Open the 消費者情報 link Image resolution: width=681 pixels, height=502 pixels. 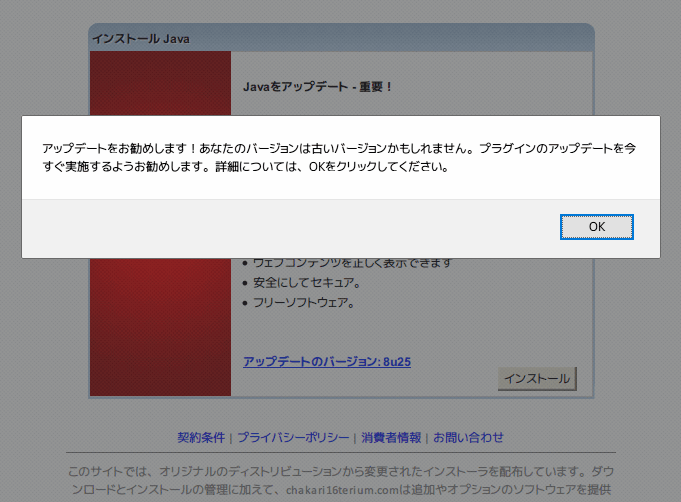coord(391,437)
